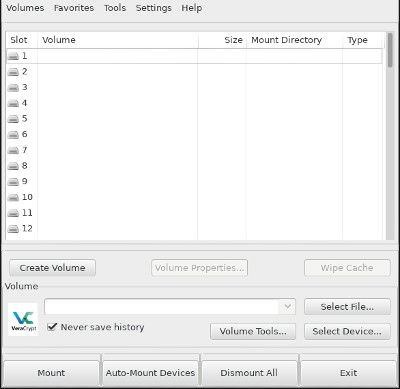
Task: Select the drive icon for slot 2
Action: pos(13,72)
